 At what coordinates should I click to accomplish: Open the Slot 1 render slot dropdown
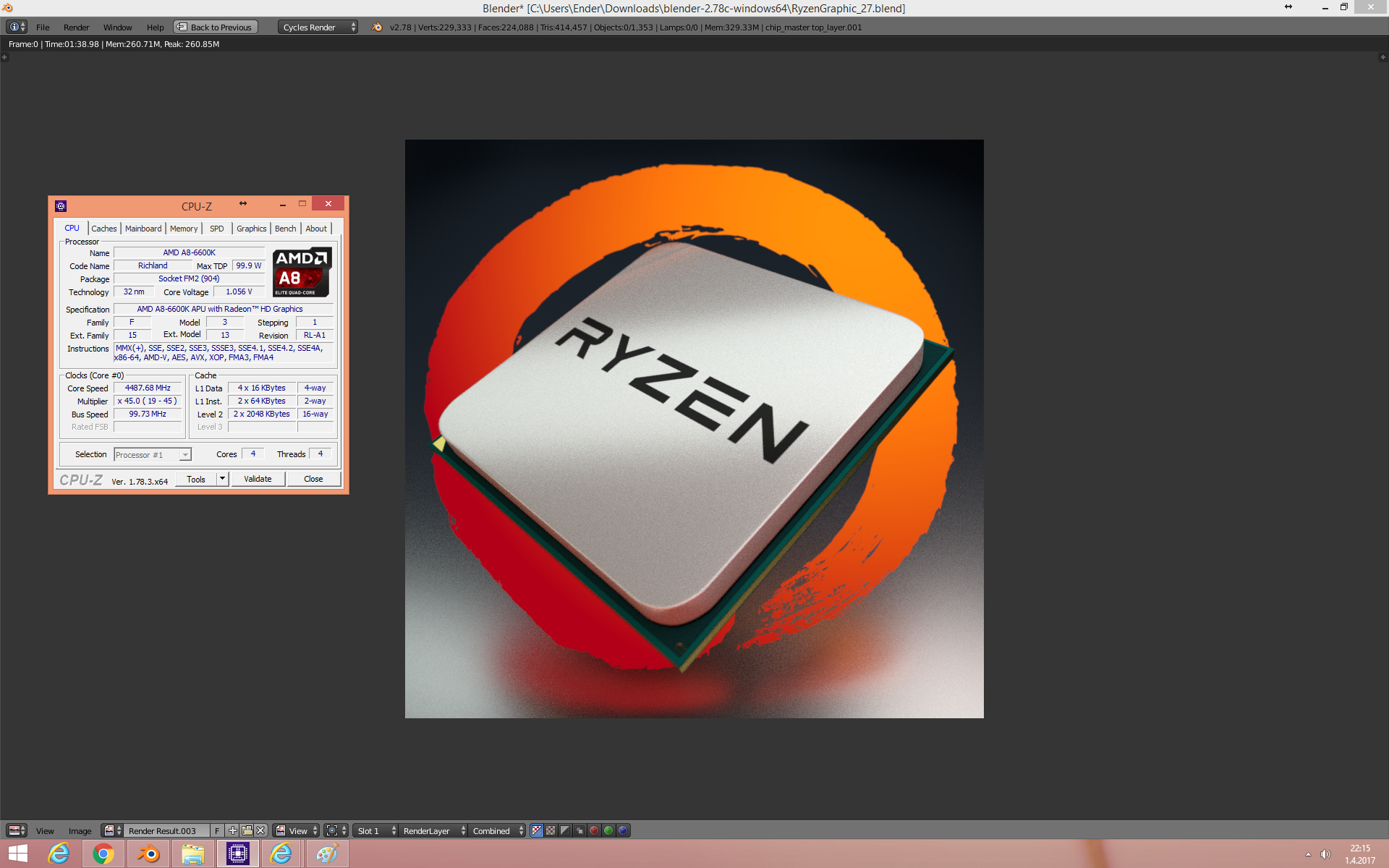375,830
